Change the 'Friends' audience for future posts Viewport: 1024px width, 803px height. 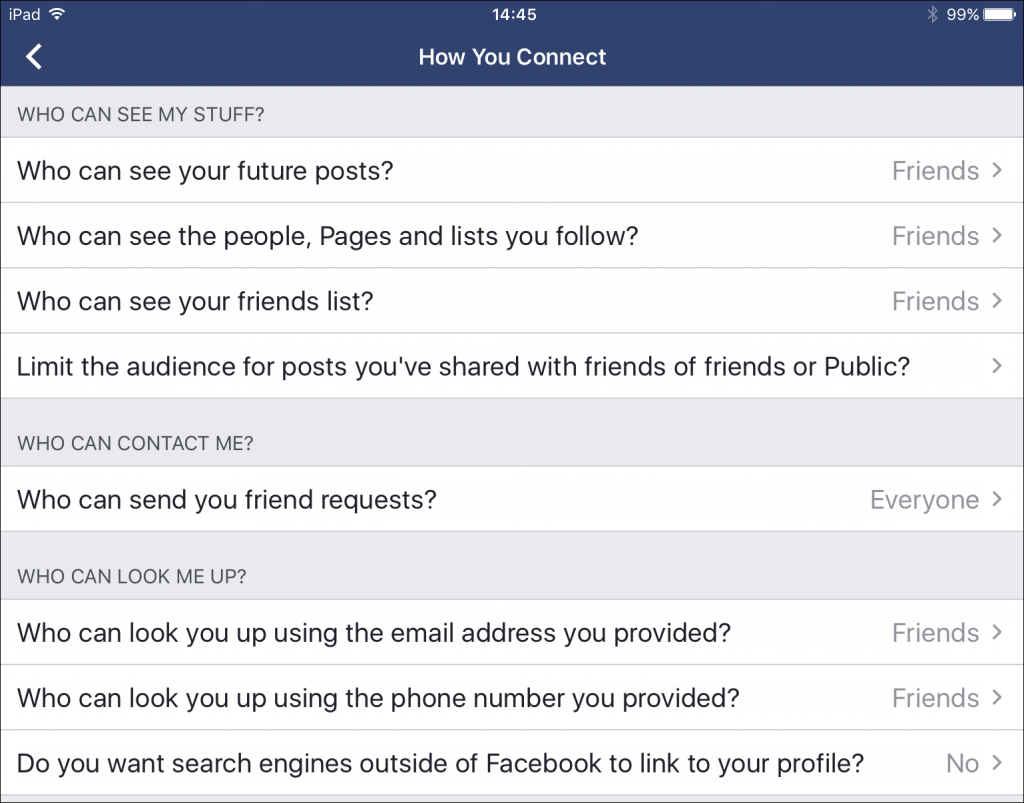click(935, 170)
